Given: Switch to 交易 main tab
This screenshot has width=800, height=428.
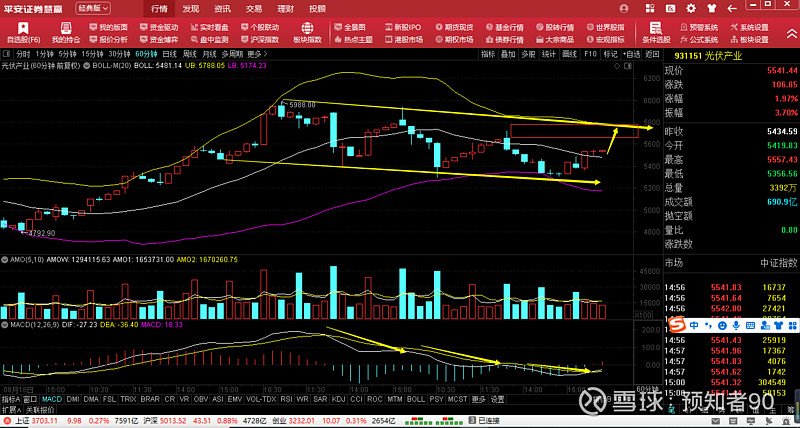Looking at the screenshot, I should (x=254, y=9).
